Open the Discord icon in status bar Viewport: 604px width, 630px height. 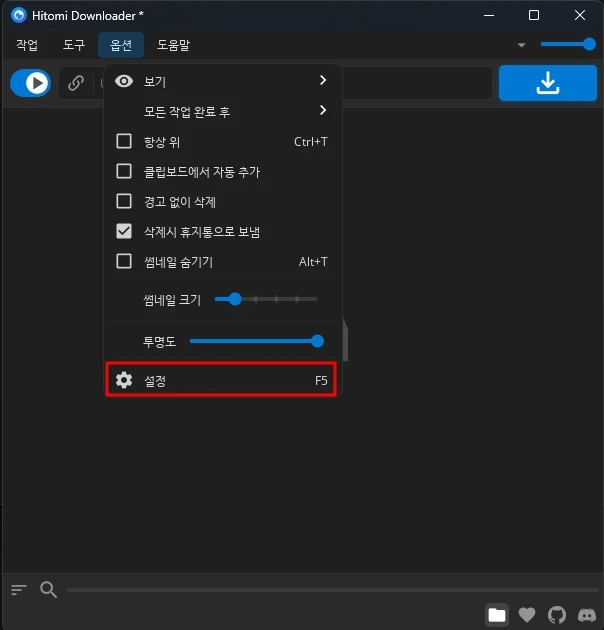(x=587, y=615)
